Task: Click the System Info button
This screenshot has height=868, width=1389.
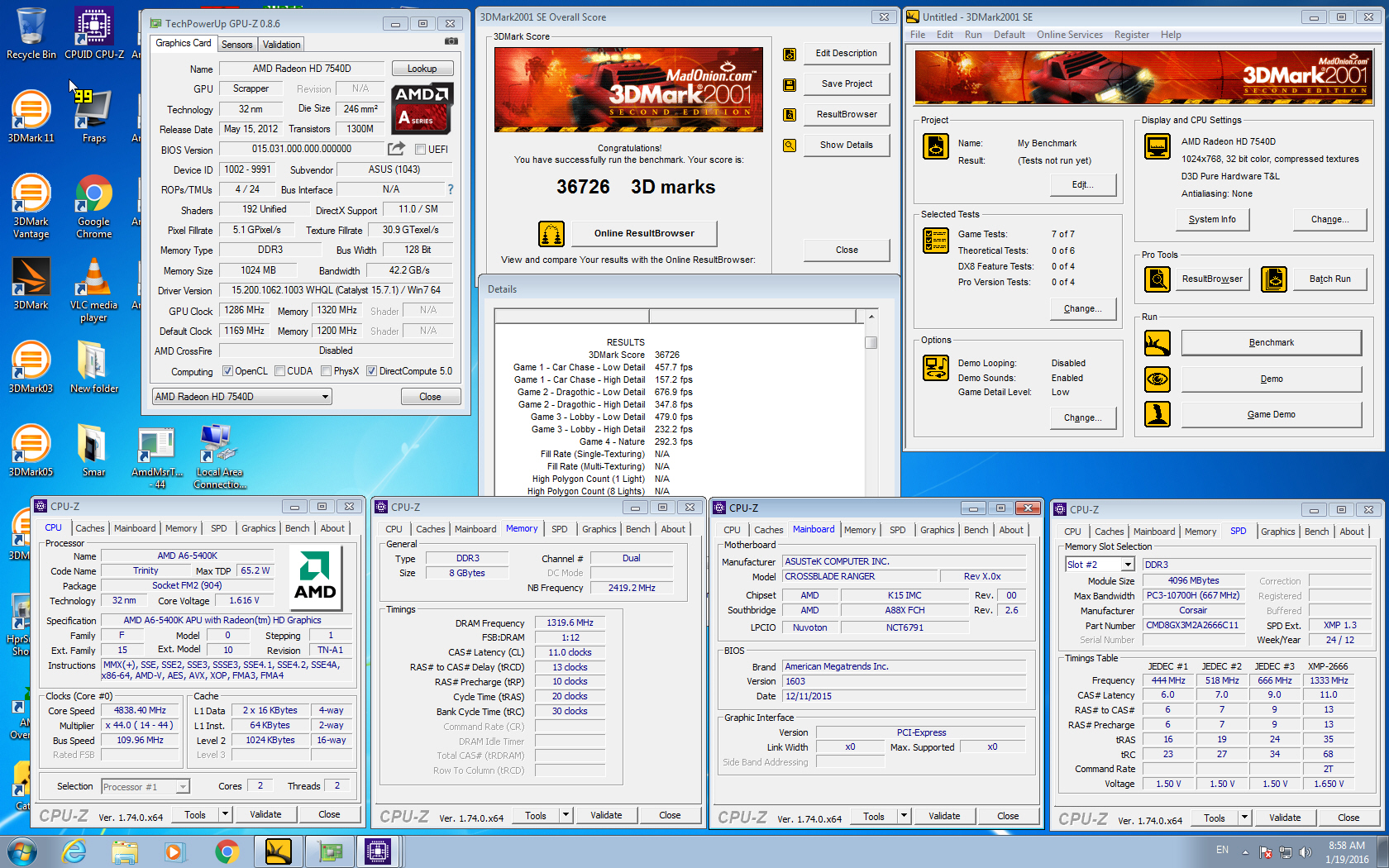Action: coord(1212,219)
